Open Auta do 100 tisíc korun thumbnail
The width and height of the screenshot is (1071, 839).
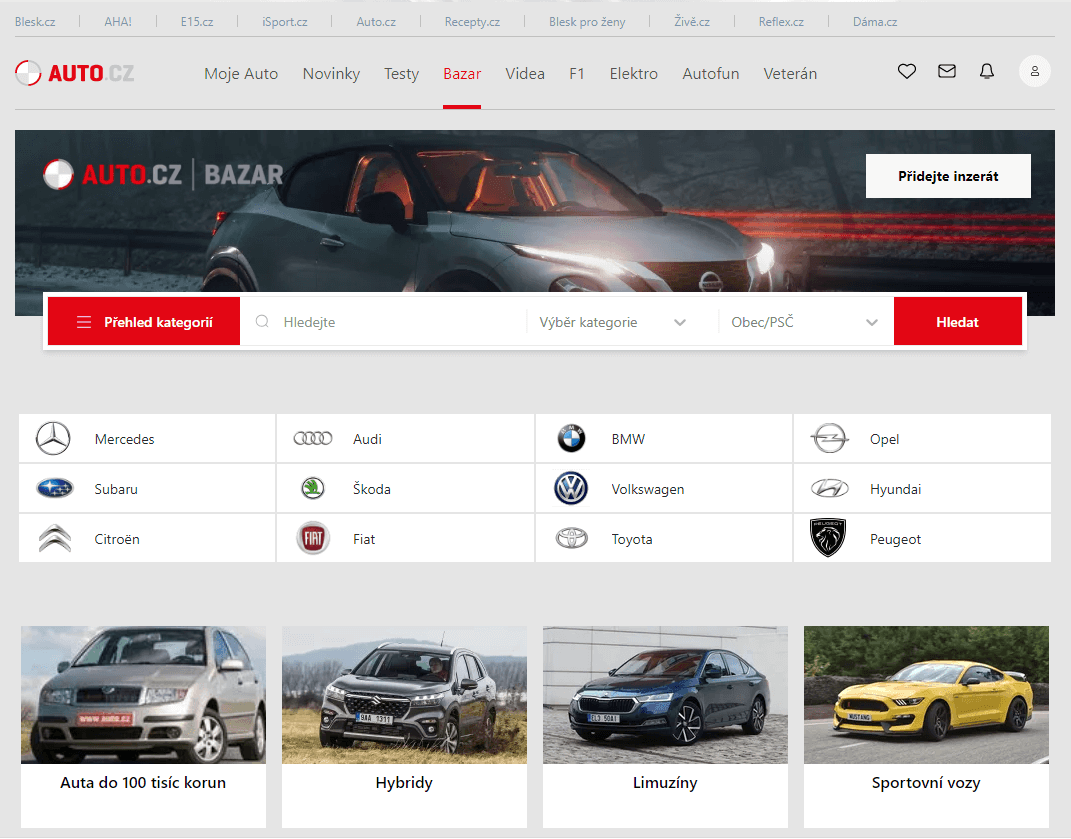click(x=143, y=695)
